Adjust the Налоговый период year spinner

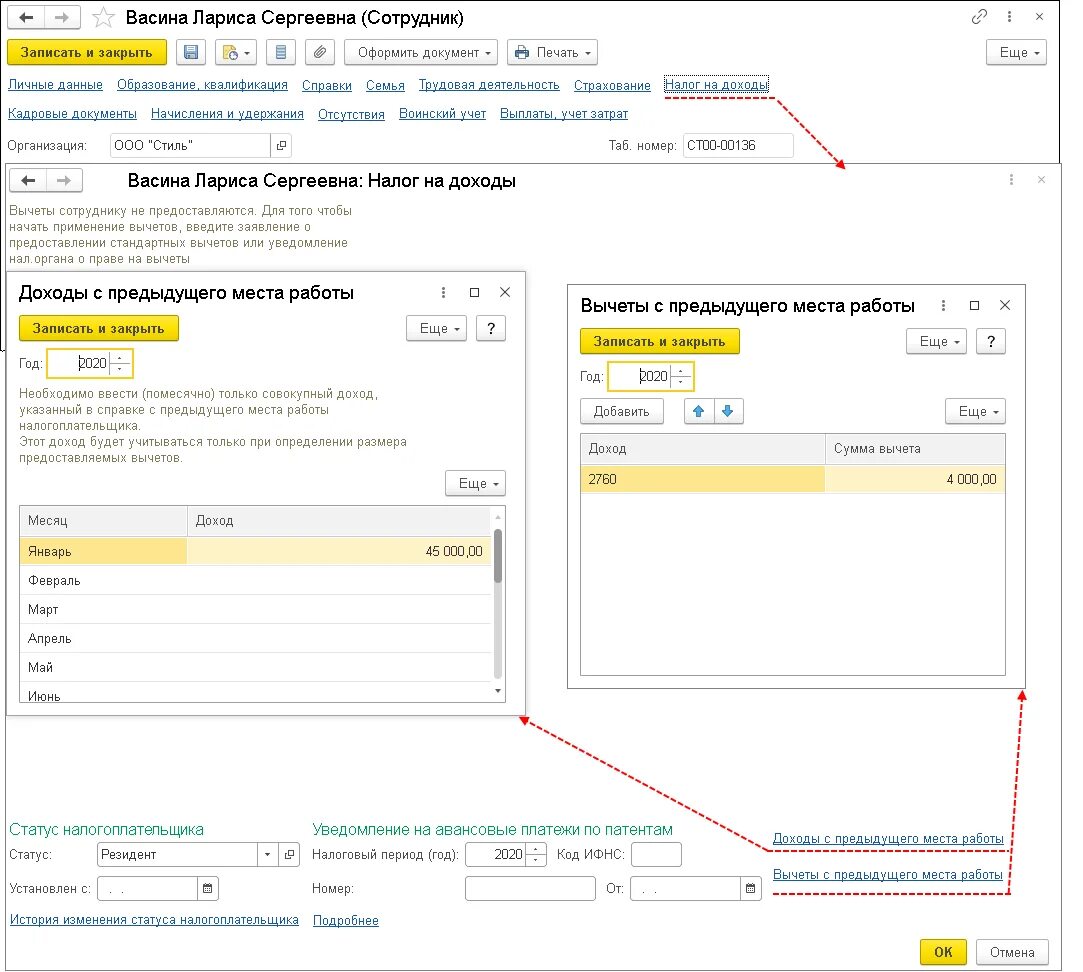pos(536,855)
